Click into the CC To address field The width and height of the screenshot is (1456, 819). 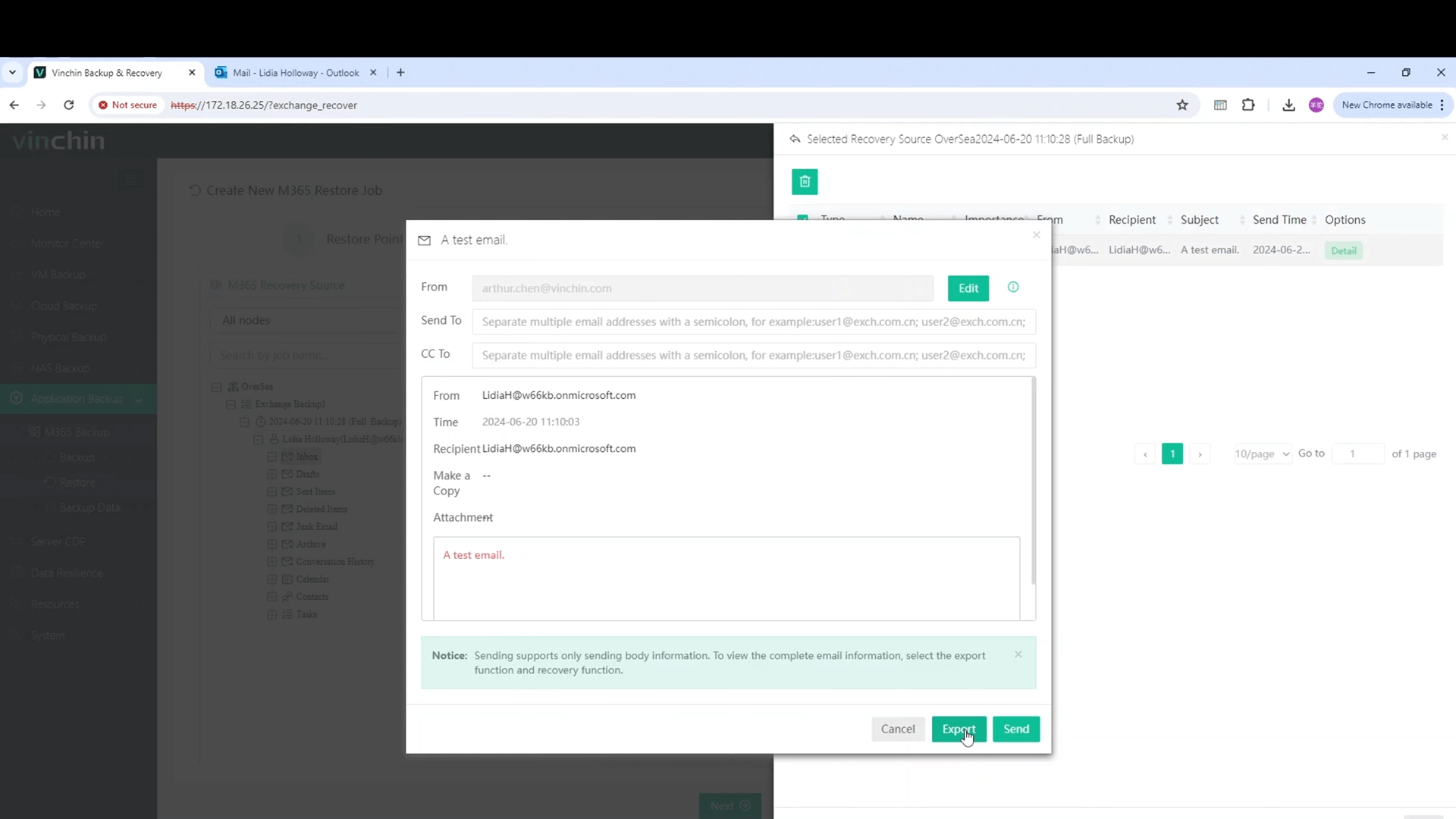754,355
